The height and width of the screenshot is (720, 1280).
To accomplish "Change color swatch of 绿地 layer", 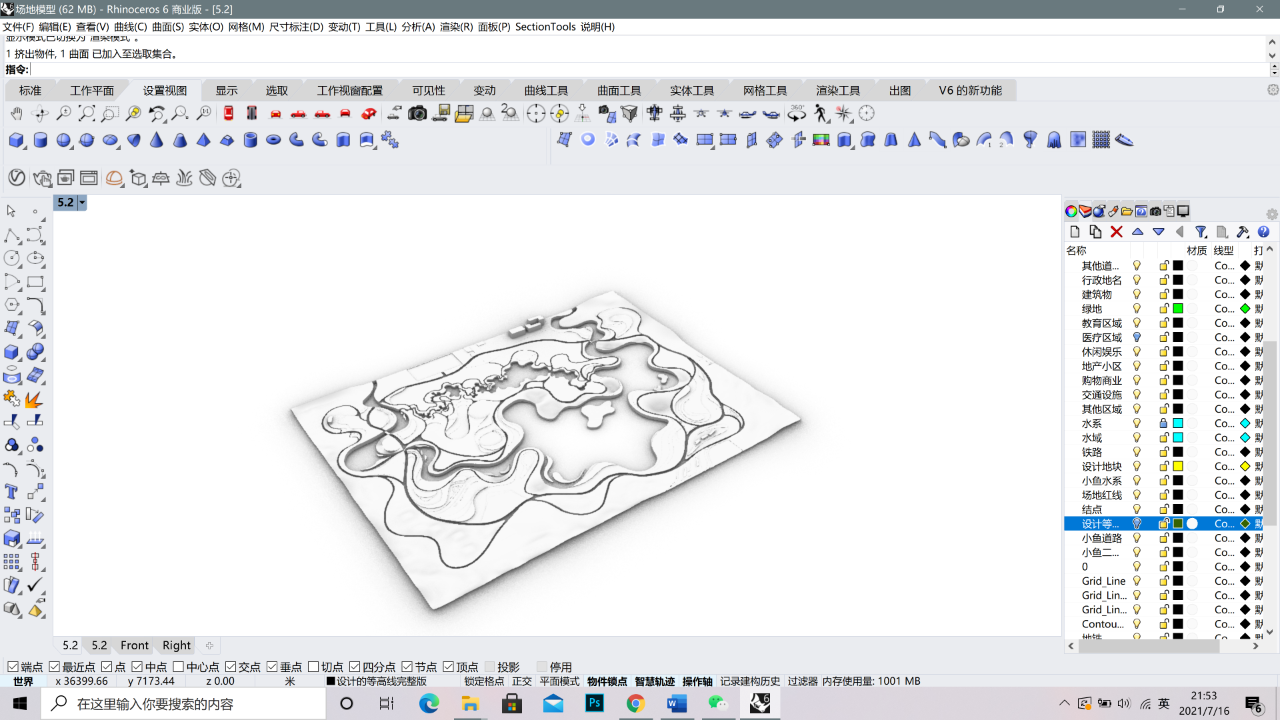I will click(x=1178, y=309).
